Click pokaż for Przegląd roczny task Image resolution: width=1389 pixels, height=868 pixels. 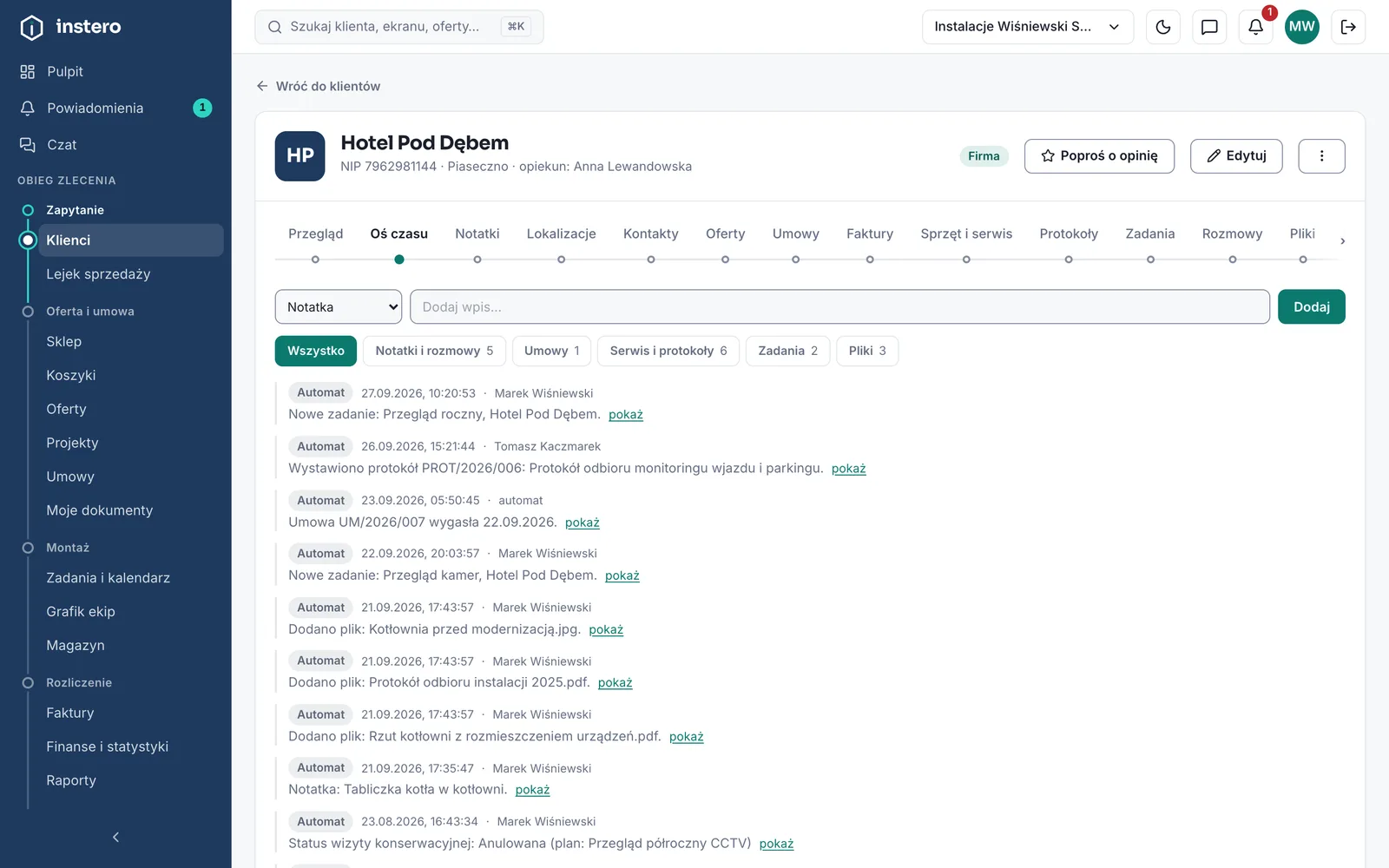626,415
